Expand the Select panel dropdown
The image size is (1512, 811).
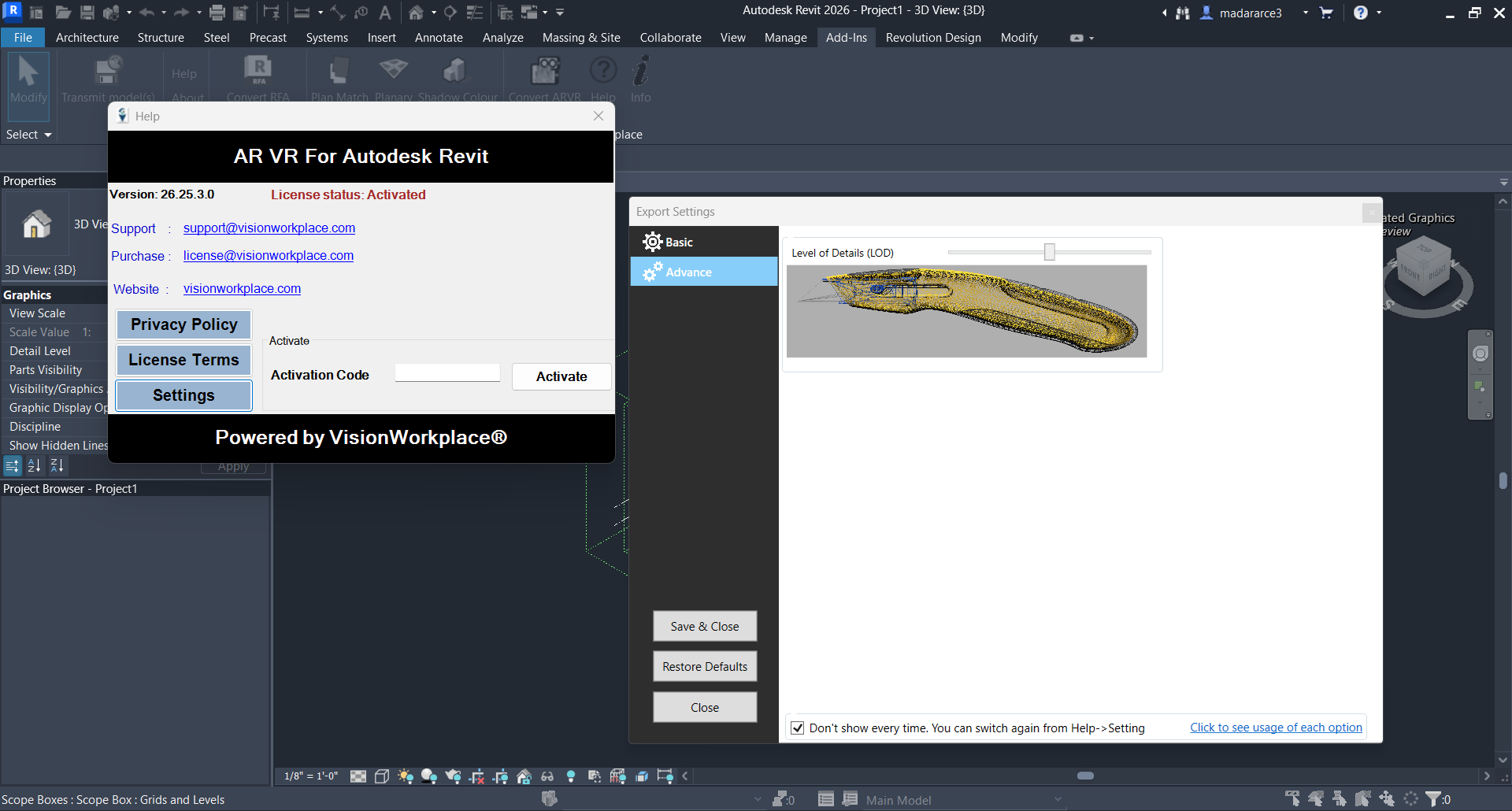[29, 135]
